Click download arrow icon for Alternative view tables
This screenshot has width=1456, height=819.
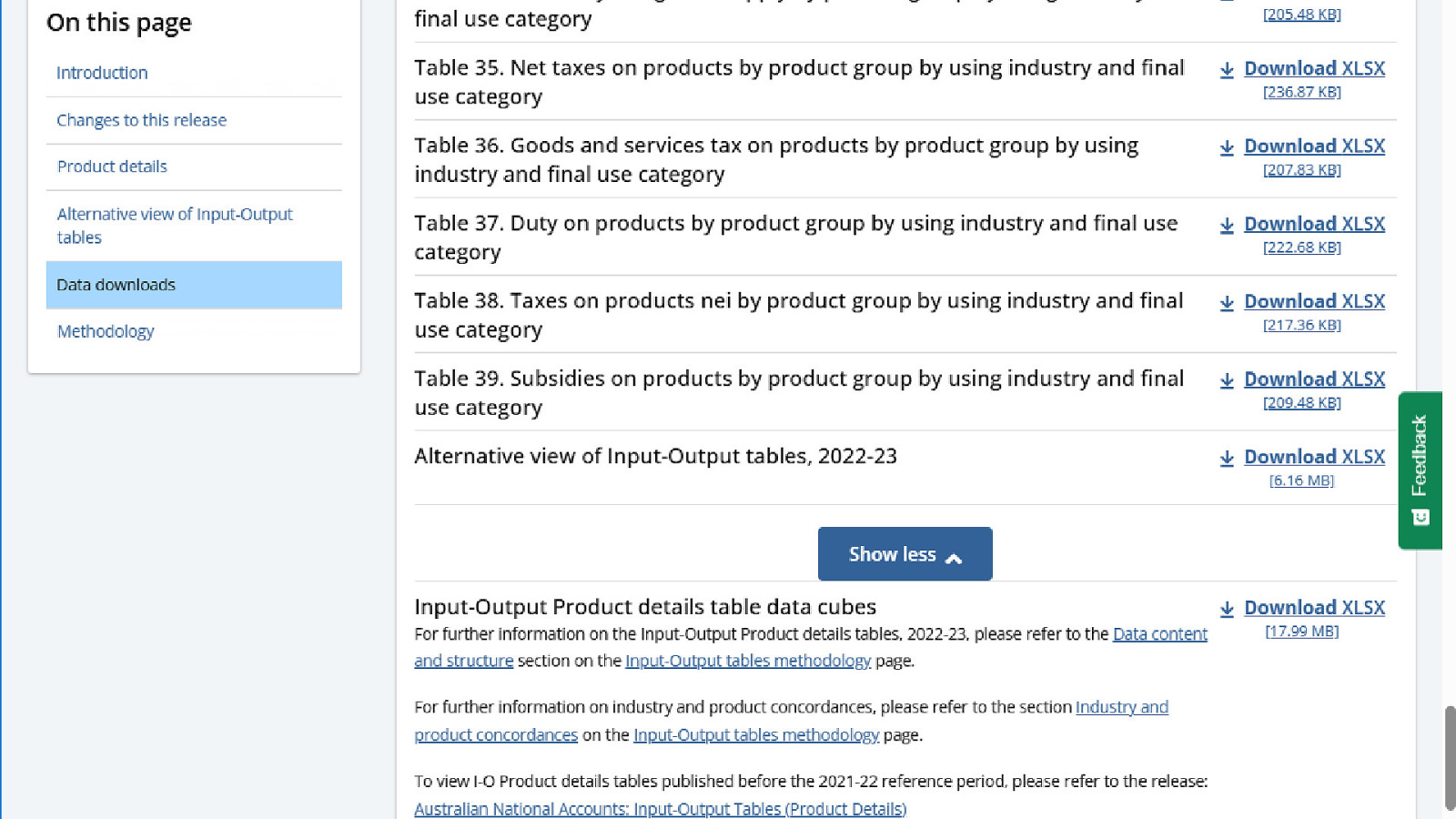tap(1227, 459)
